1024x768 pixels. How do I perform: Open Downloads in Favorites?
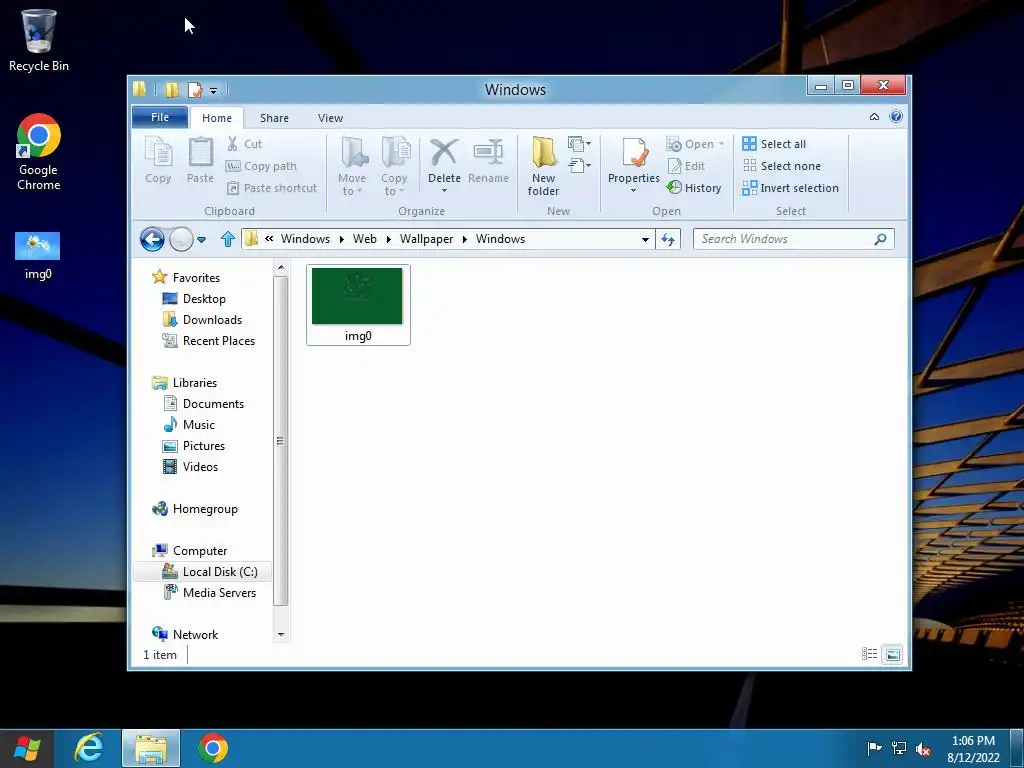(202, 319)
